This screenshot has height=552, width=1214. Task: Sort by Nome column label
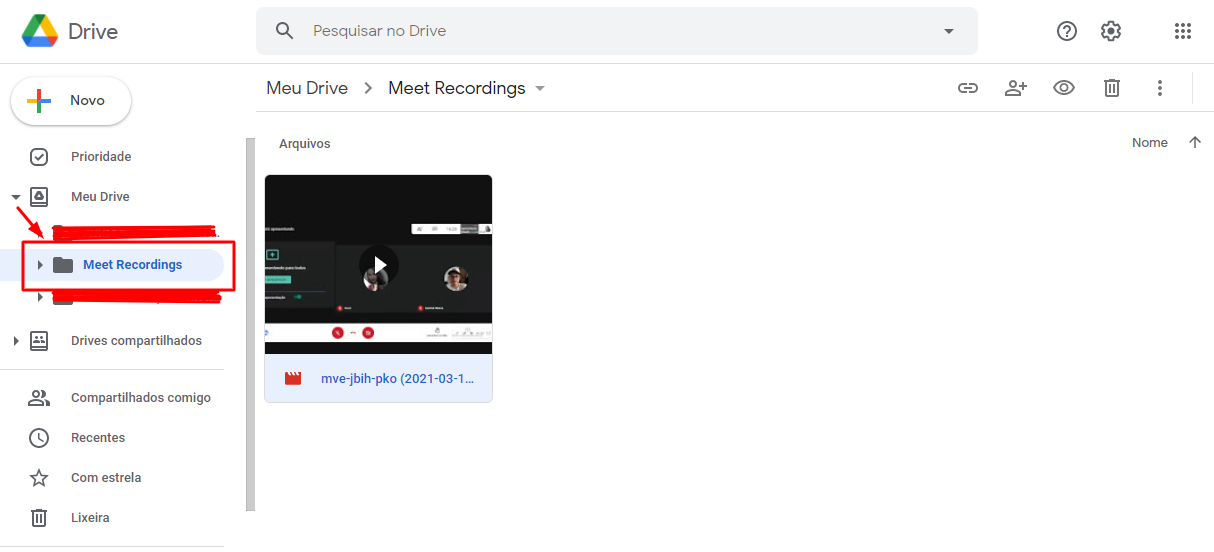tap(1150, 143)
